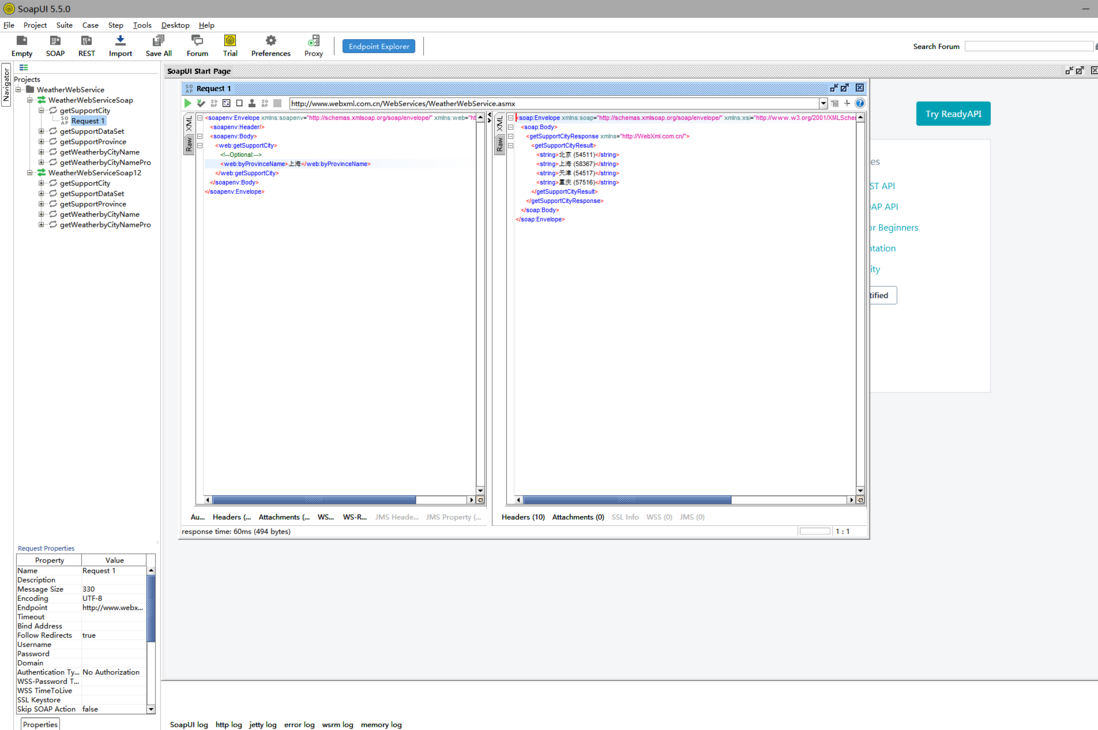Click the empty-square icon in request toolbar

click(x=239, y=103)
